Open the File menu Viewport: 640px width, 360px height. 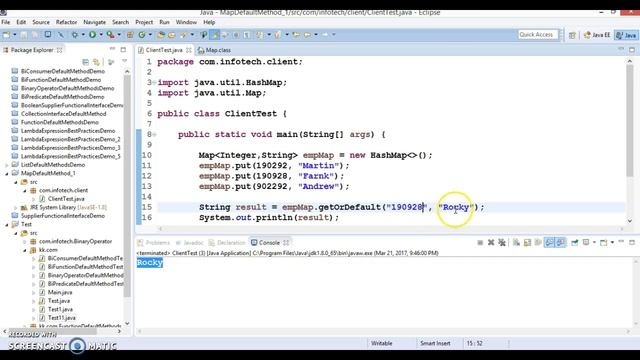tap(6, 22)
